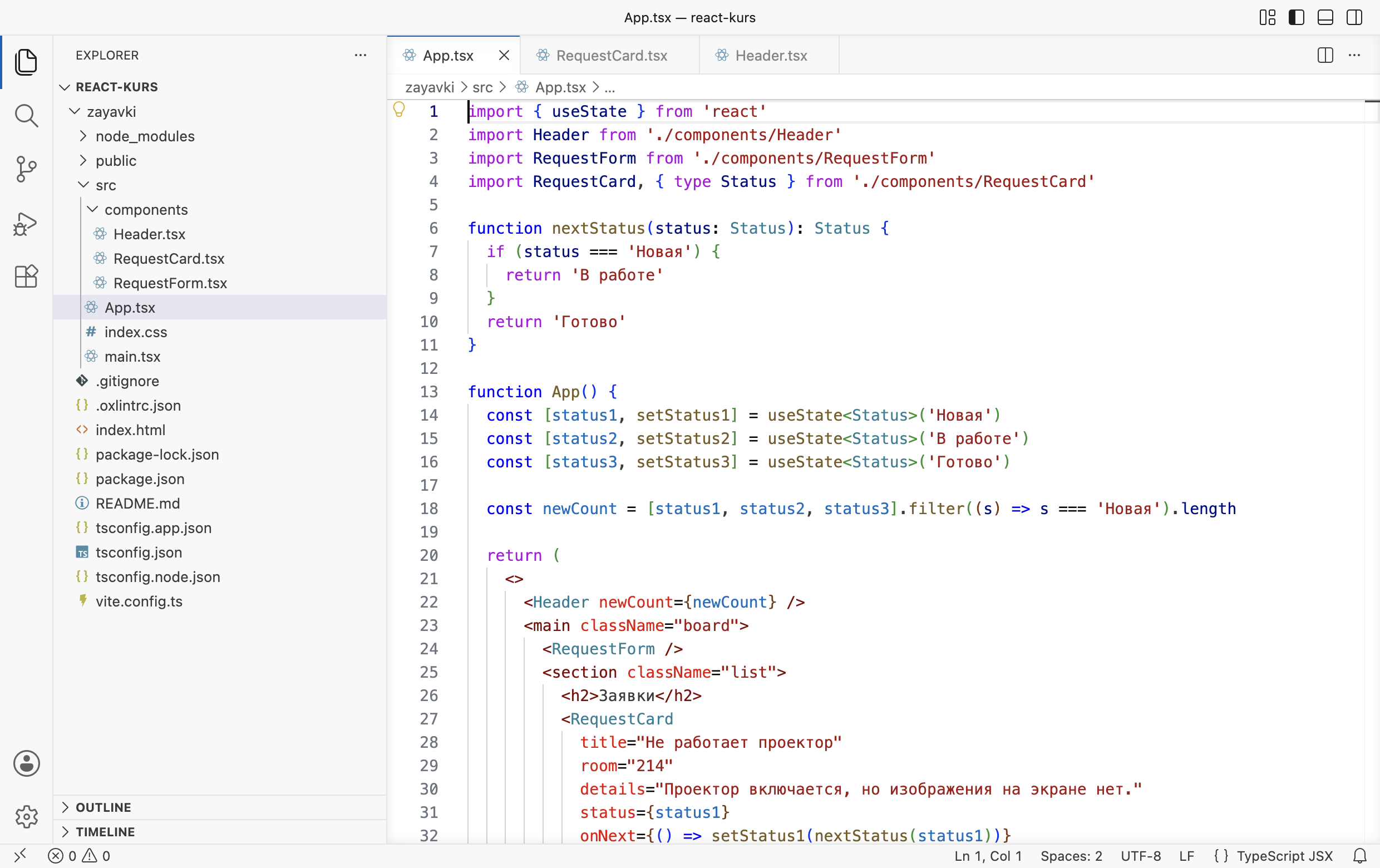Open the notifications bell

pos(1360,855)
